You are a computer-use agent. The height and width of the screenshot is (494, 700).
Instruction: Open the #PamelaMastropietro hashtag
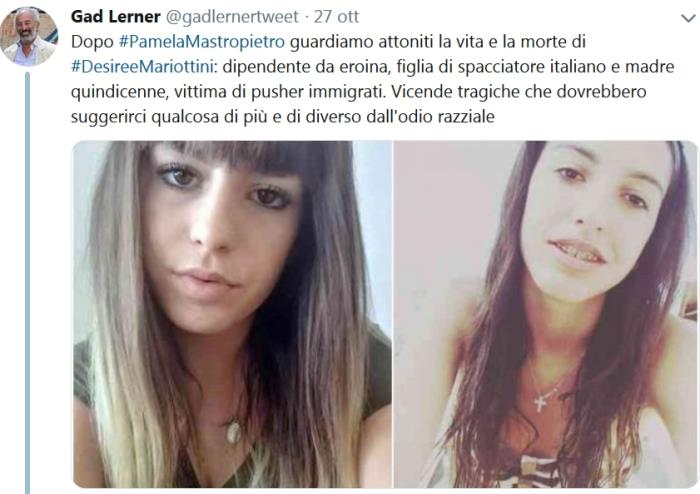202,42
